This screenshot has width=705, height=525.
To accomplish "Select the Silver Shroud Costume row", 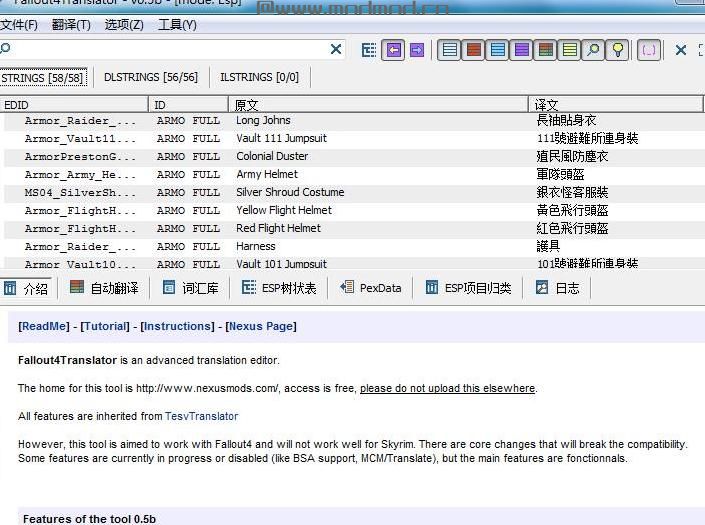I will pos(354,192).
